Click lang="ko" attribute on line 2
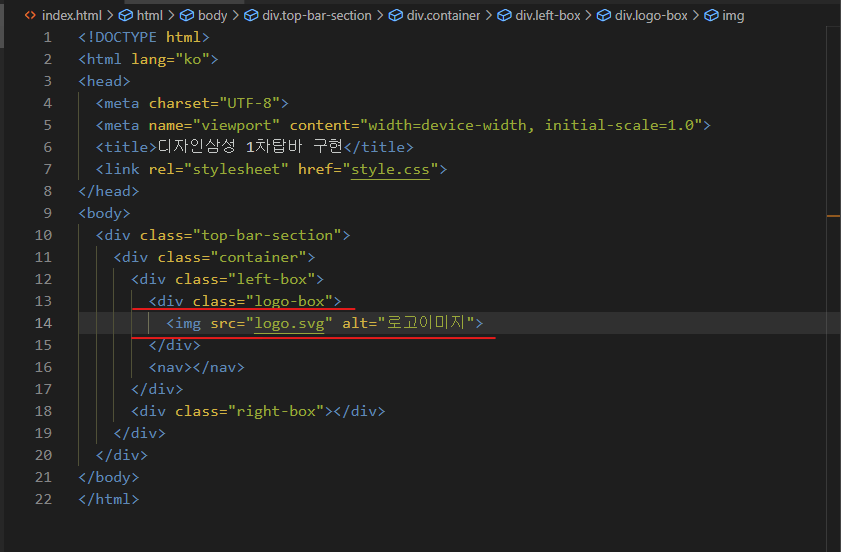 (x=171, y=60)
